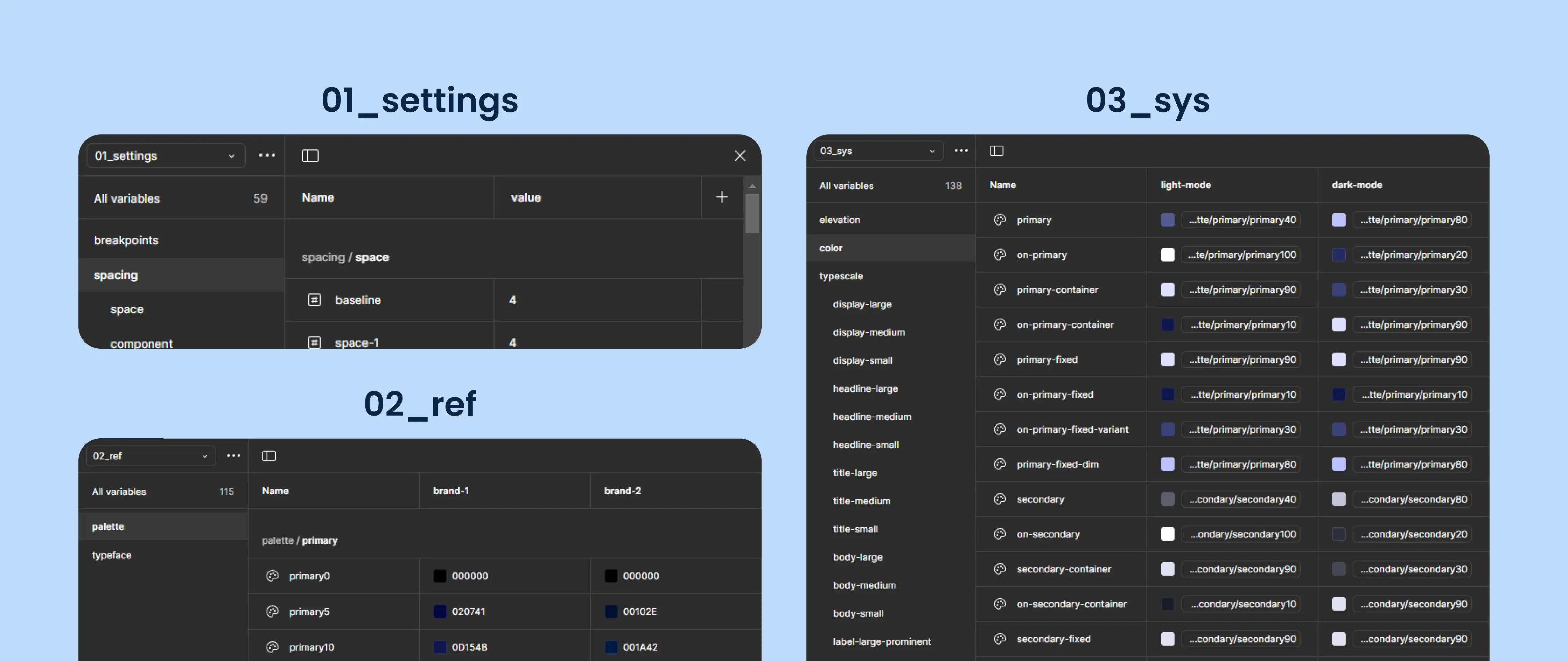
Task: Open more options menu in 02_ref panel
Action: click(234, 456)
